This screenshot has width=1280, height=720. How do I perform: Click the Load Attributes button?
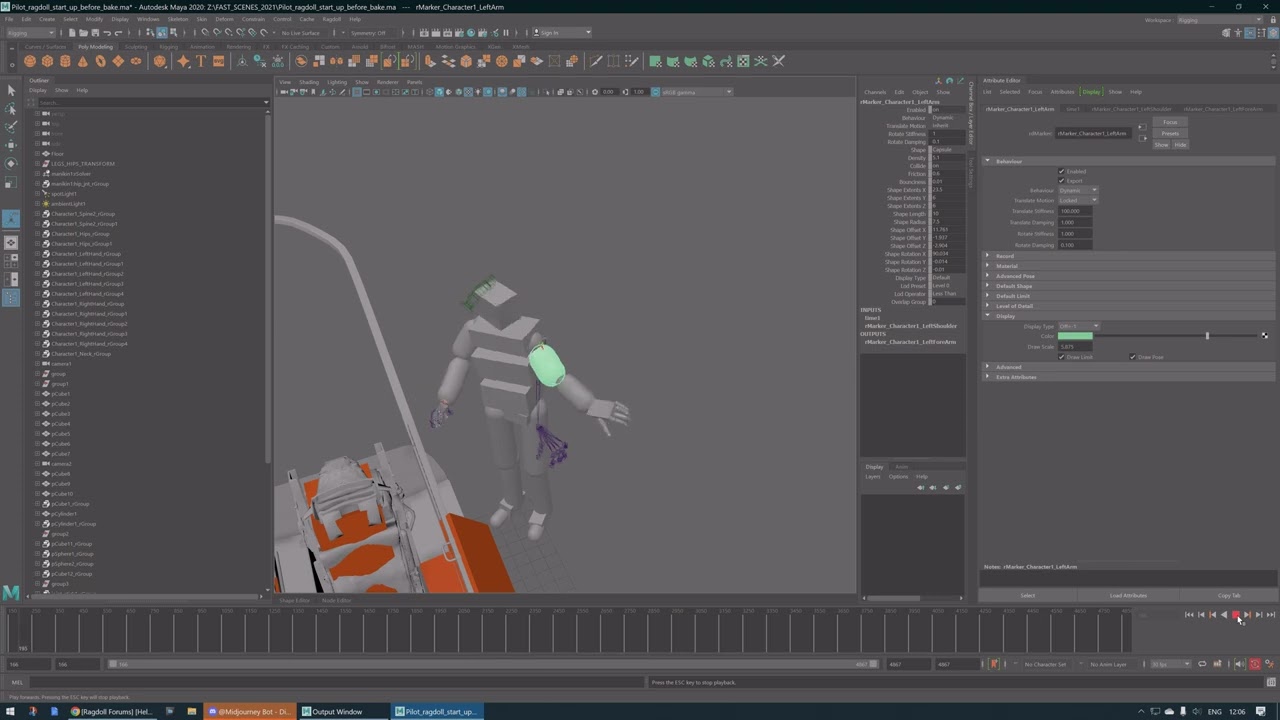pos(1128,596)
